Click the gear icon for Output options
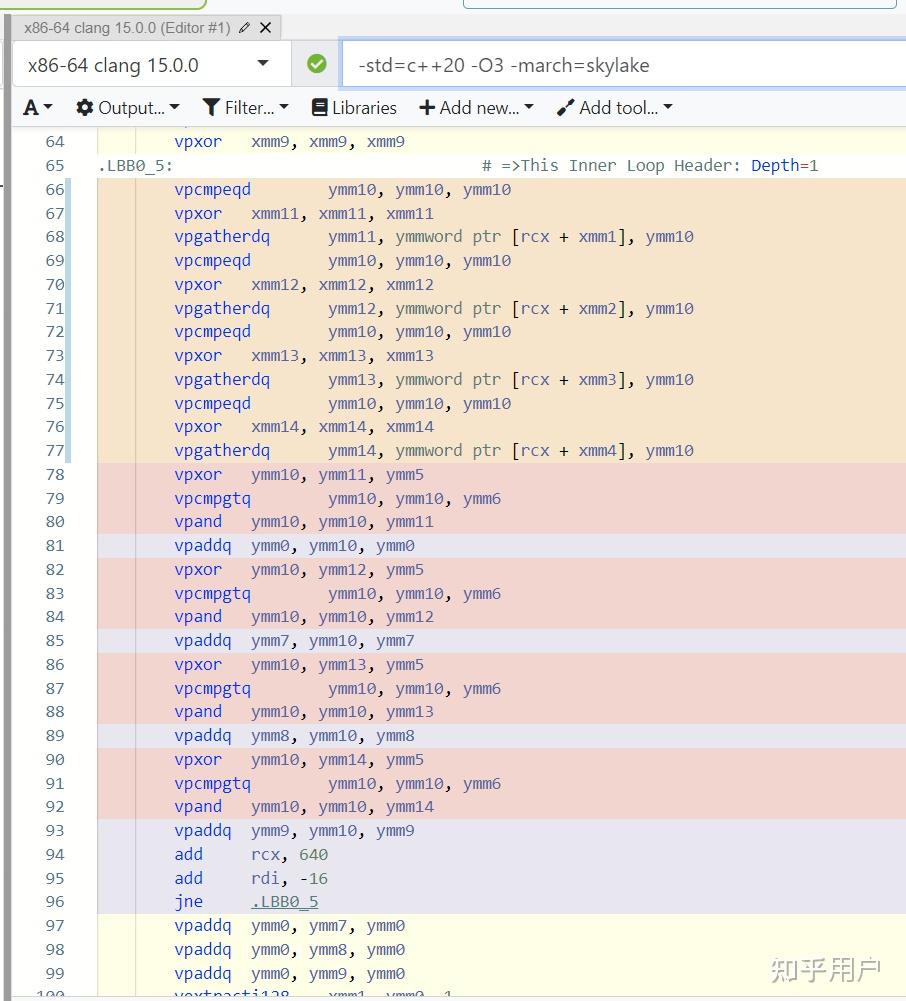 (84, 107)
